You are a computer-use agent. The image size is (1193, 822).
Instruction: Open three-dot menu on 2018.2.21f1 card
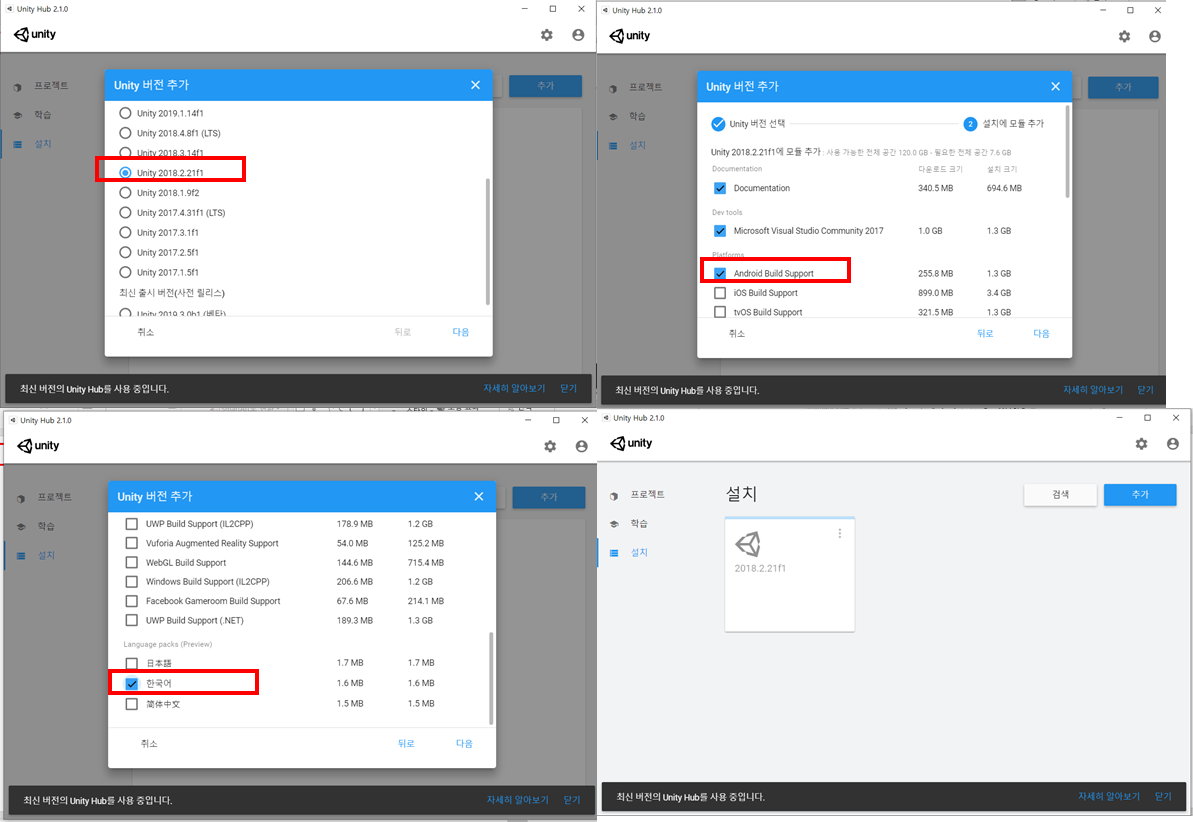(x=839, y=534)
